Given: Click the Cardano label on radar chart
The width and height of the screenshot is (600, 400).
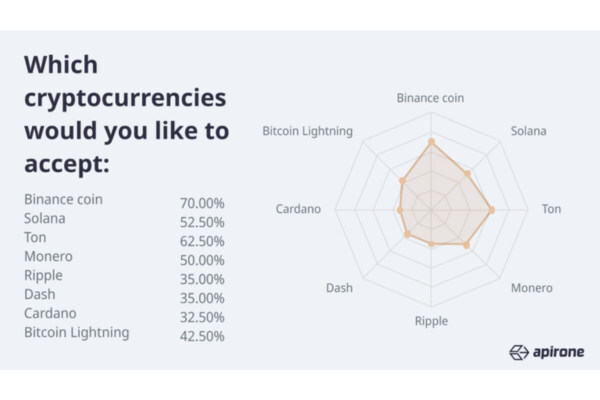Looking at the screenshot, I should coord(298,209).
